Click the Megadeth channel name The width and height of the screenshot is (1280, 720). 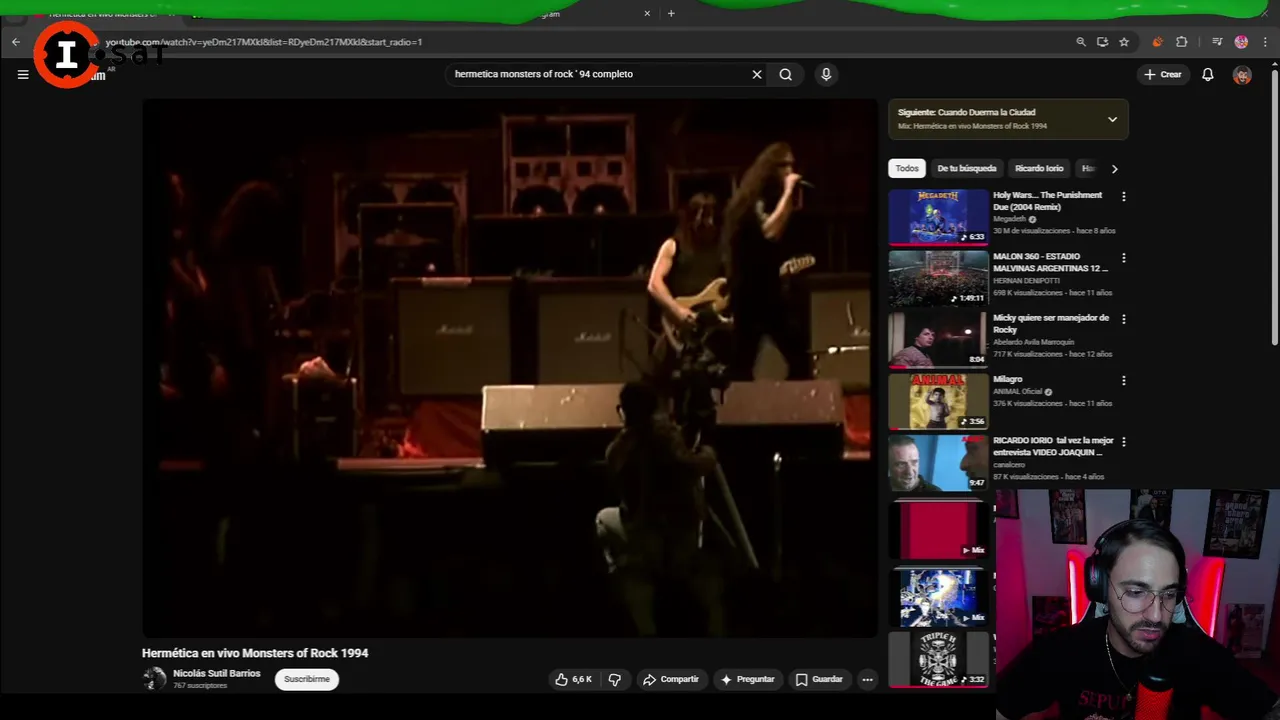[x=1010, y=219]
